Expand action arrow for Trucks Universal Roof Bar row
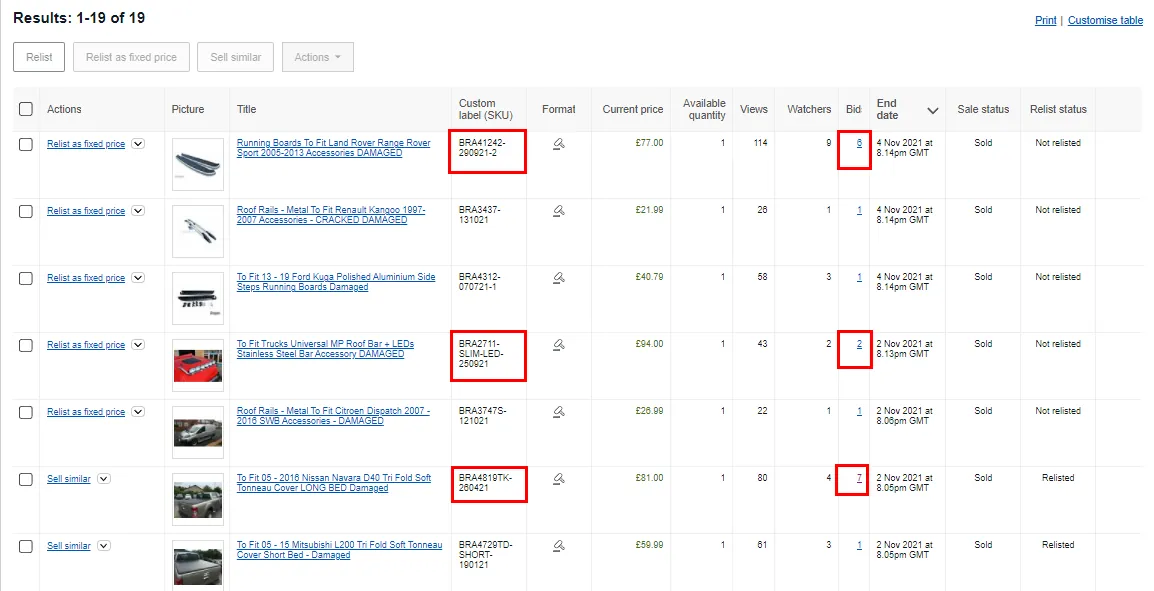The image size is (1154, 591). point(138,344)
